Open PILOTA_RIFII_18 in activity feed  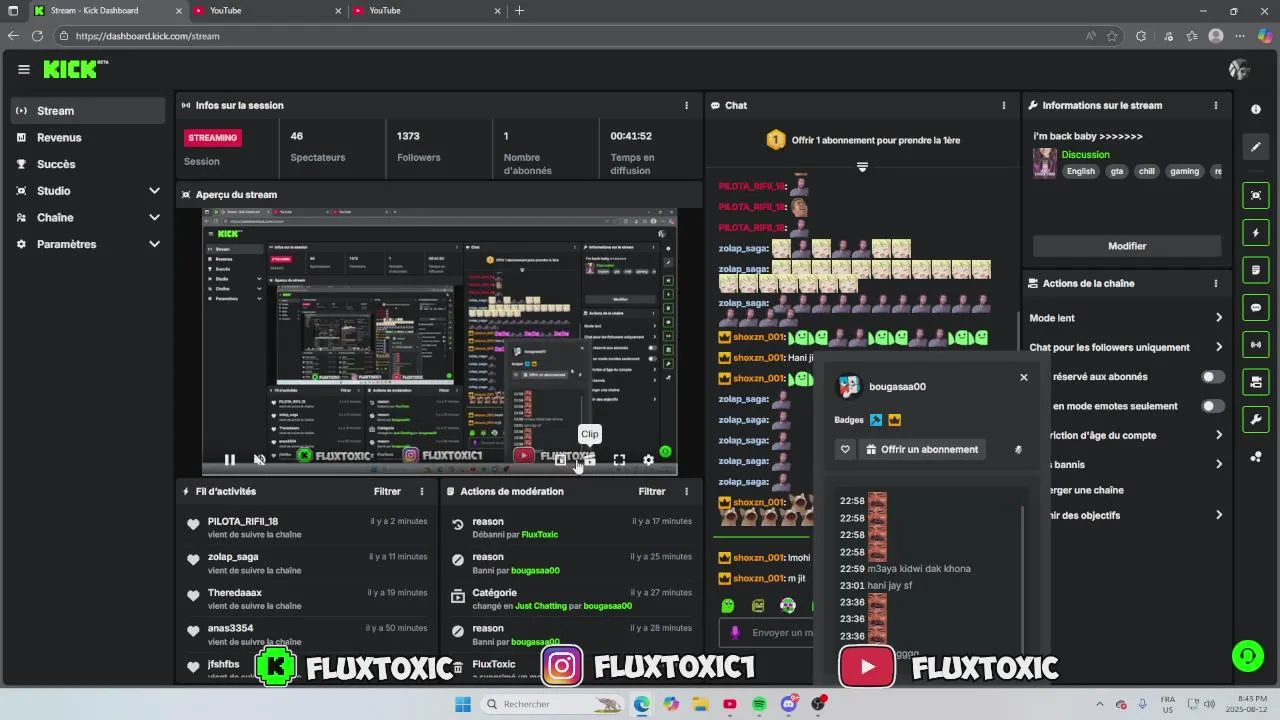(243, 521)
